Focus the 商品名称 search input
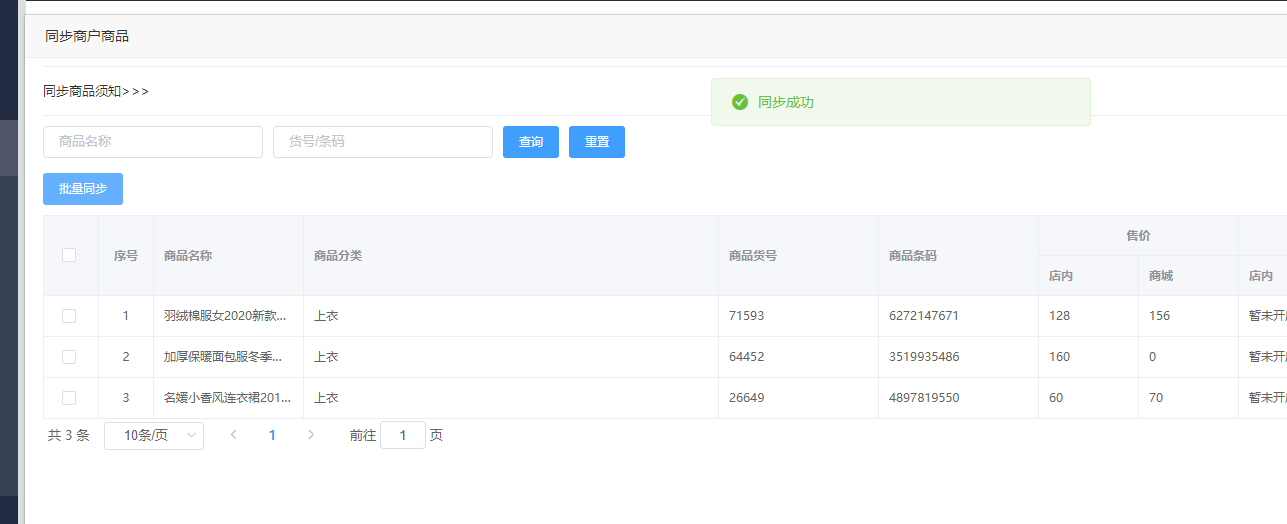1287x524 pixels. tap(153, 142)
